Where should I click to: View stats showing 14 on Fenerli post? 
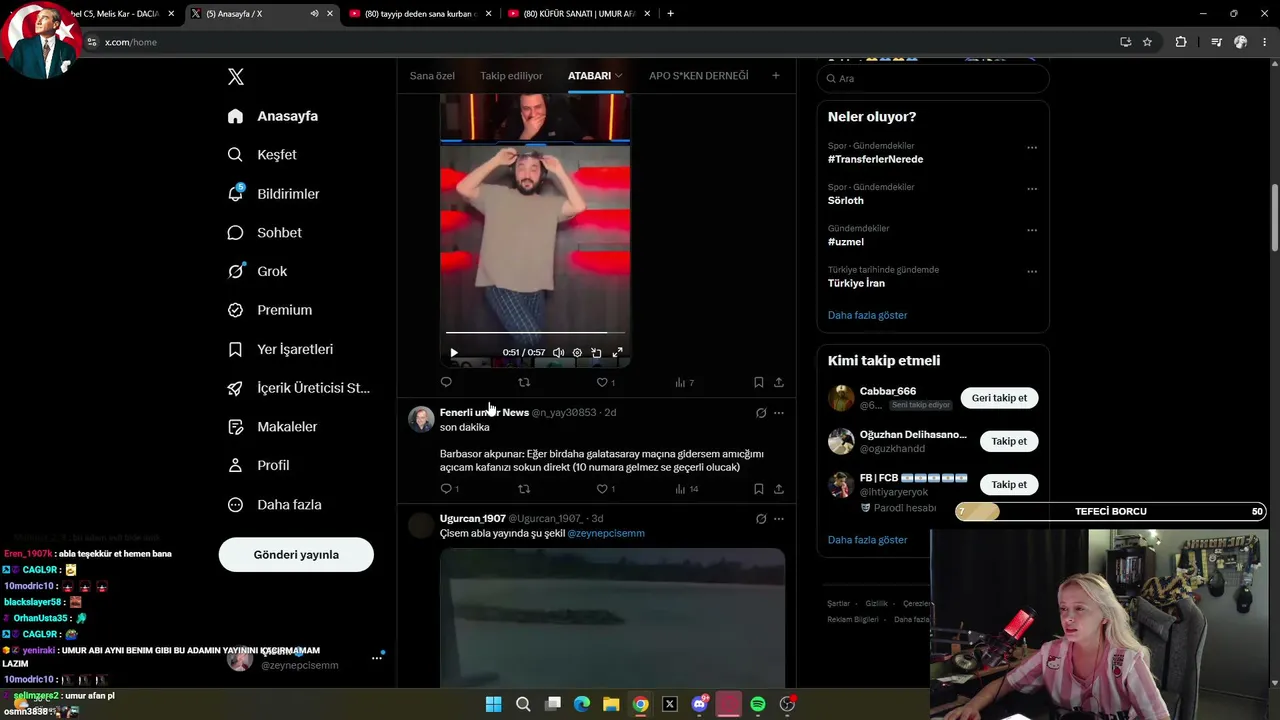tap(687, 489)
